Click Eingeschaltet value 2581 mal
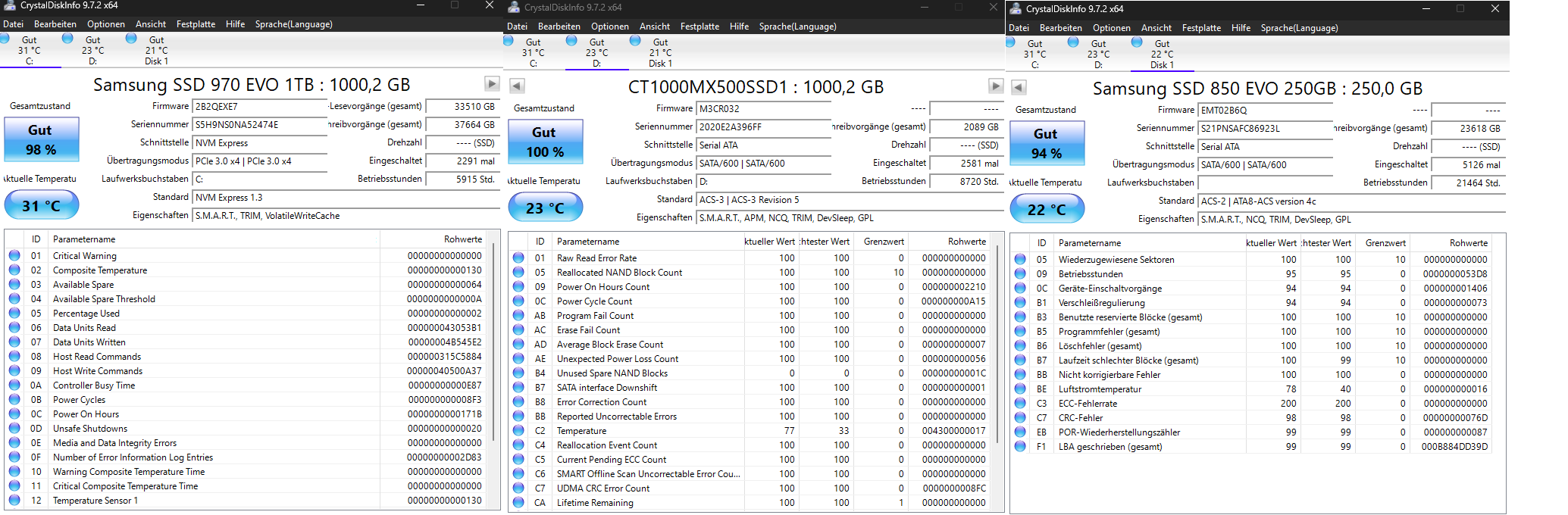Image resolution: width=1568 pixels, height=515 pixels. click(966, 163)
